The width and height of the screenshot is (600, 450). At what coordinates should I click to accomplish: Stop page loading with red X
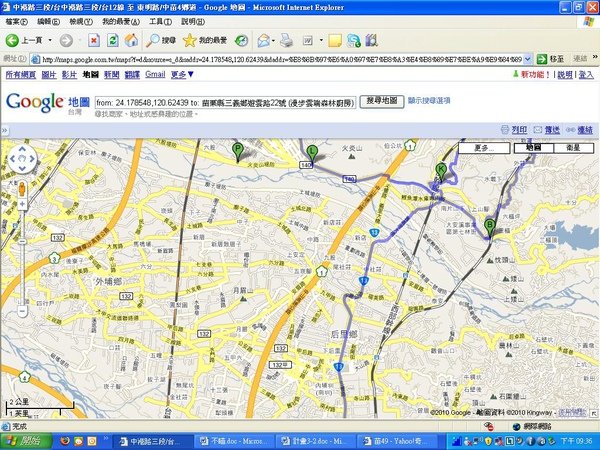94,40
